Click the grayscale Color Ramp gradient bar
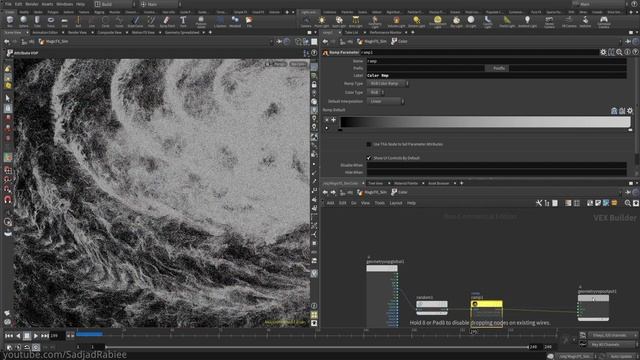This screenshot has width=640, height=360. click(x=485, y=122)
